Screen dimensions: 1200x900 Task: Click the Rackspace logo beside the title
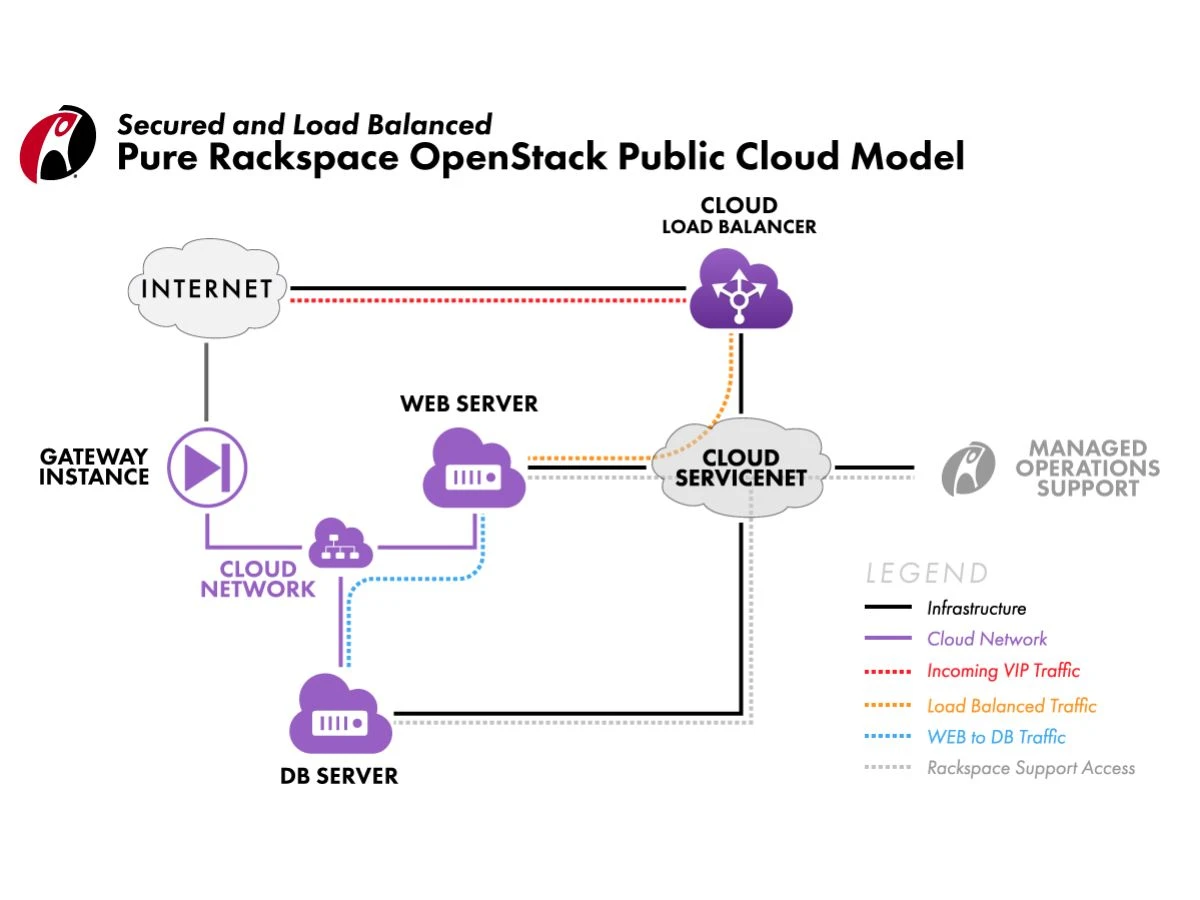click(x=58, y=143)
